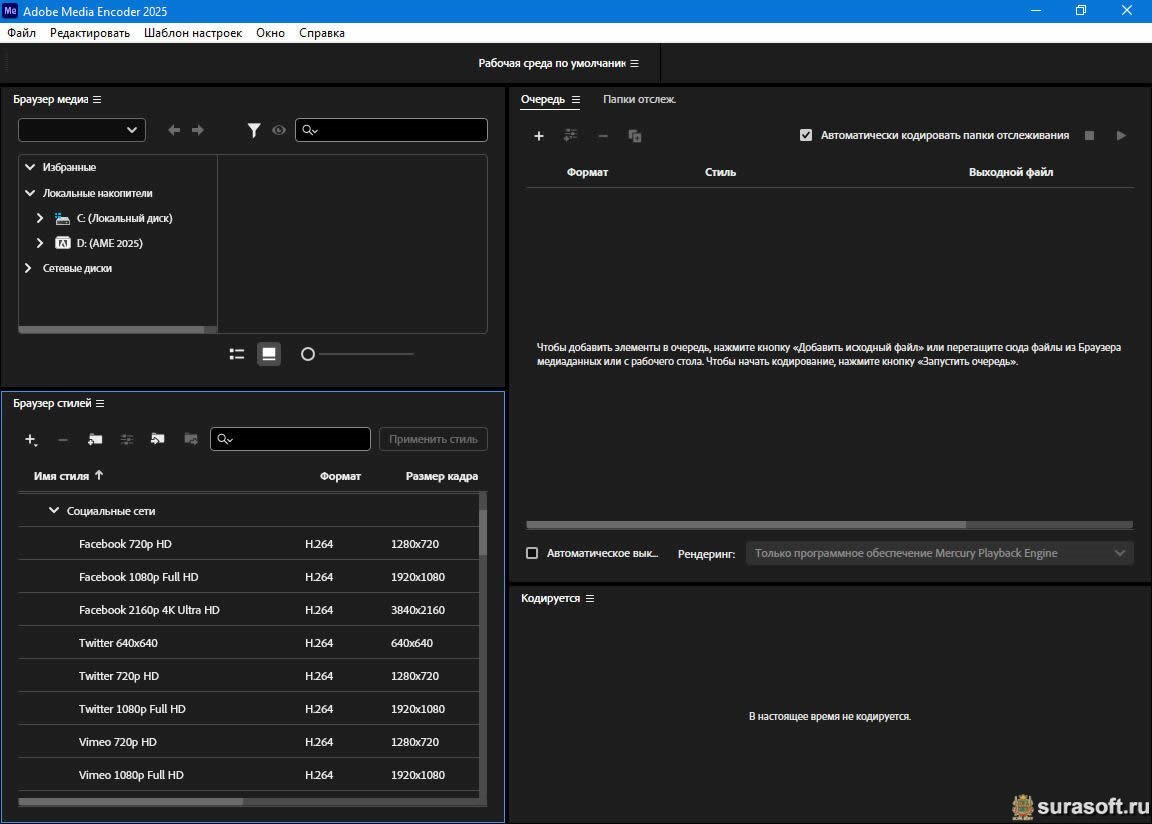Open the Queue panel menu icon

pyautogui.click(x=576, y=99)
